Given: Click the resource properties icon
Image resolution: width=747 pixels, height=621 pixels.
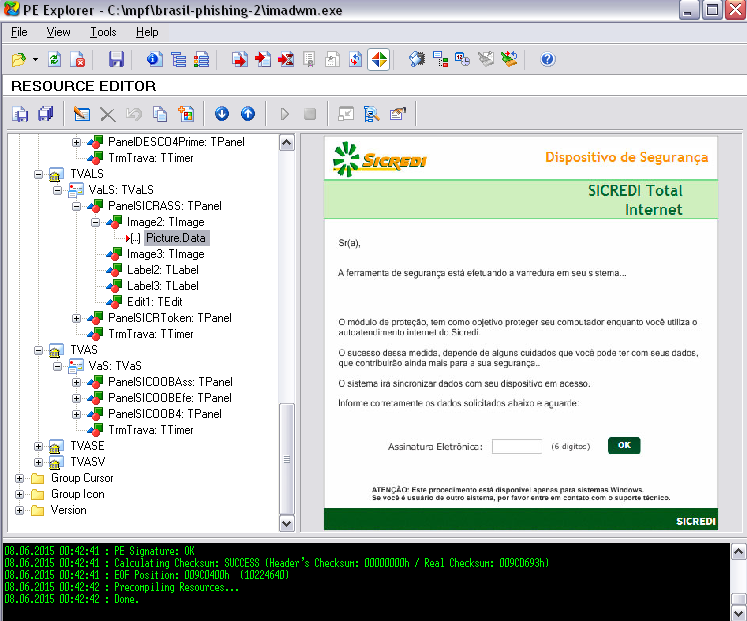Looking at the screenshot, I should pyautogui.click(x=397, y=114).
